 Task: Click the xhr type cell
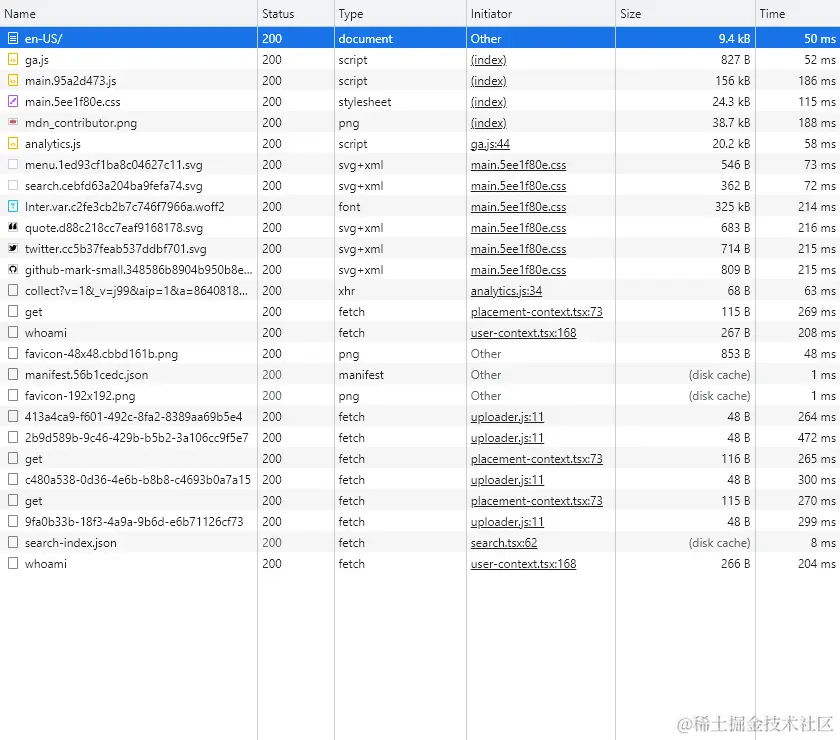(x=400, y=290)
